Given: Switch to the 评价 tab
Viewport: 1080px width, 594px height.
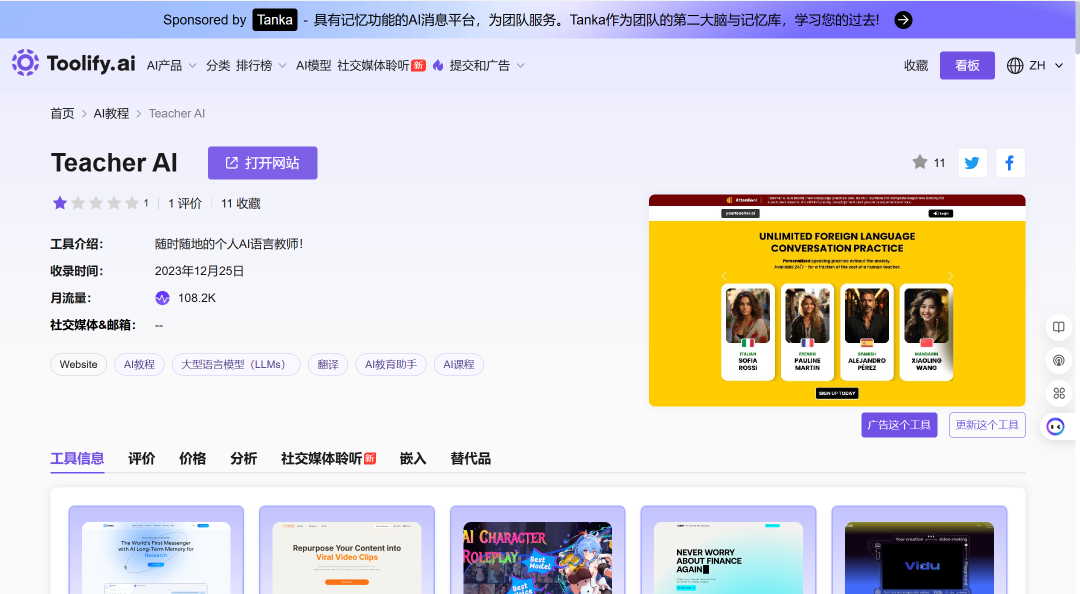Looking at the screenshot, I should tap(141, 459).
